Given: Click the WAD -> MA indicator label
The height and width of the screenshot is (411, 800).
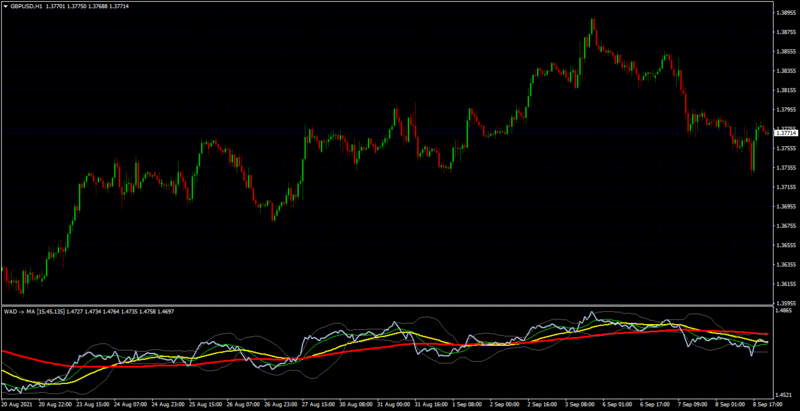Looking at the screenshot, I should [20, 311].
